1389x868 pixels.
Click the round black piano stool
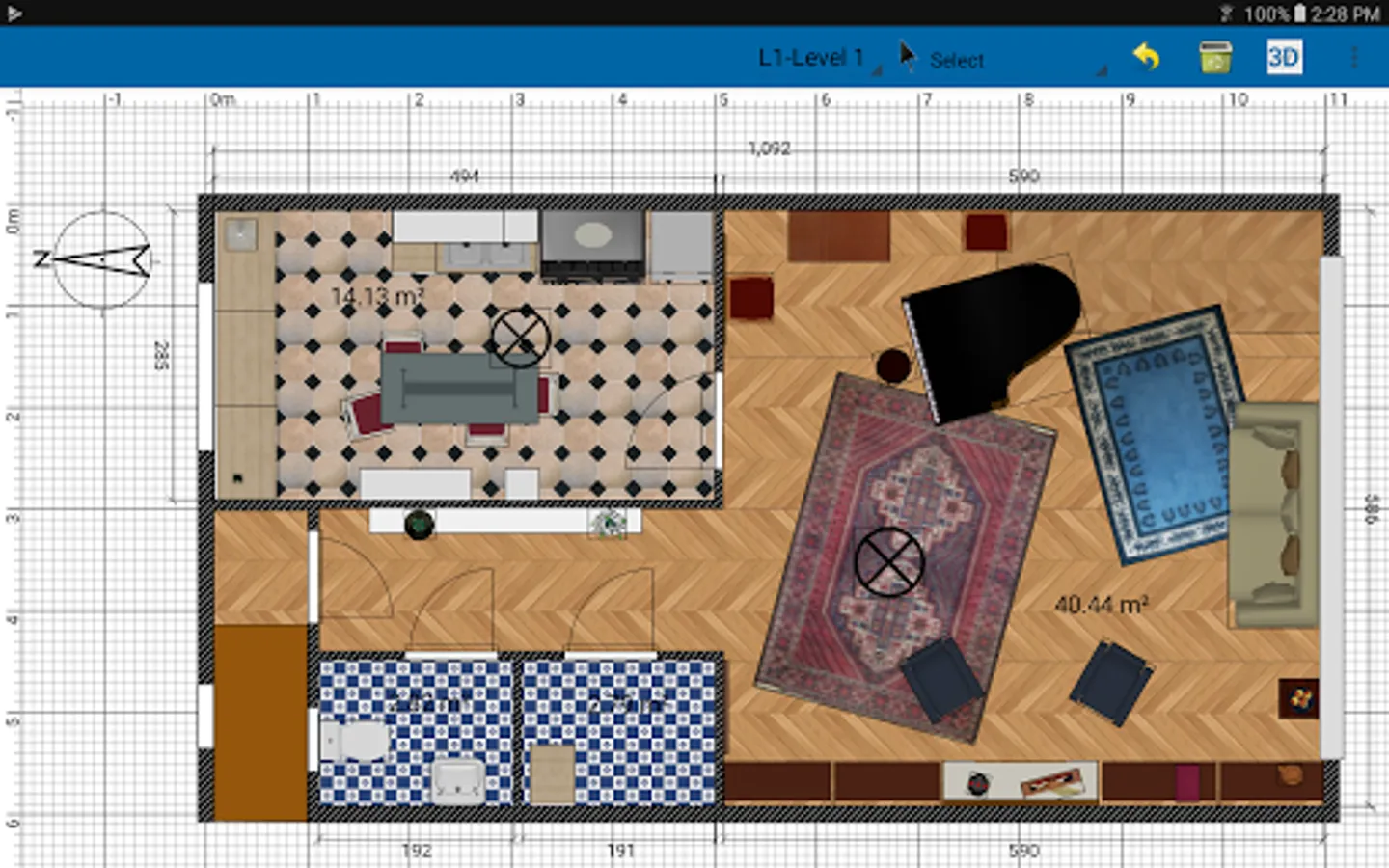pos(893,366)
